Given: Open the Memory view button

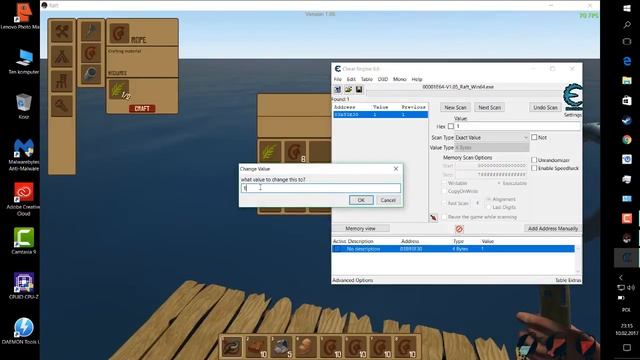Looking at the screenshot, I should (360, 229).
